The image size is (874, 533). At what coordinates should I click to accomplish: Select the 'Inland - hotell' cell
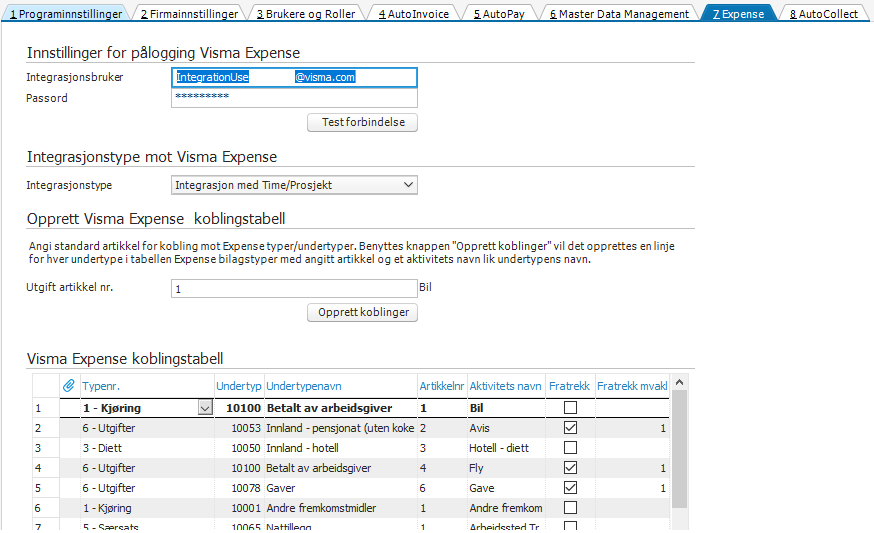pyautogui.click(x=341, y=448)
